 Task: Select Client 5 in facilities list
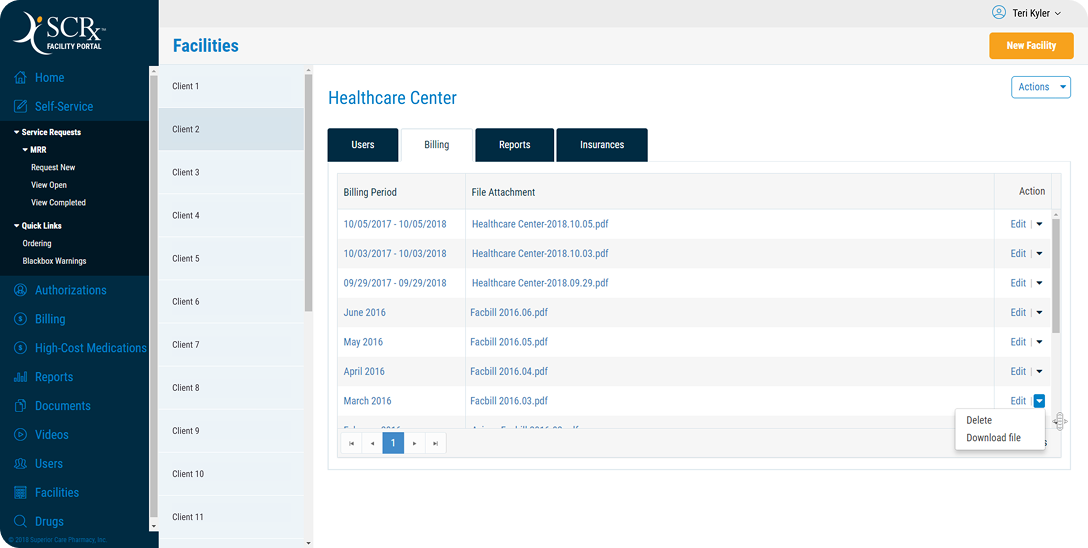pyautogui.click(x=231, y=258)
